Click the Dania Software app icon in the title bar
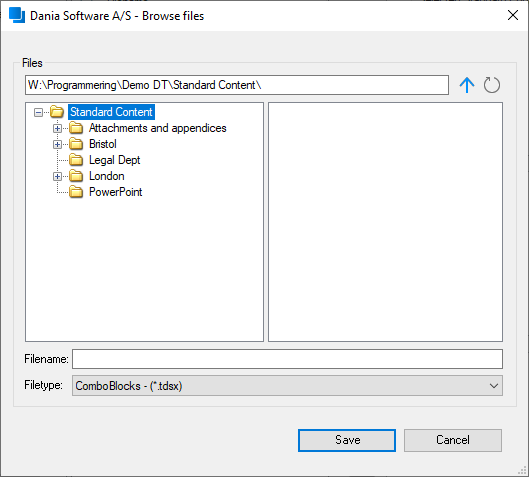The image size is (529, 477). (17, 16)
